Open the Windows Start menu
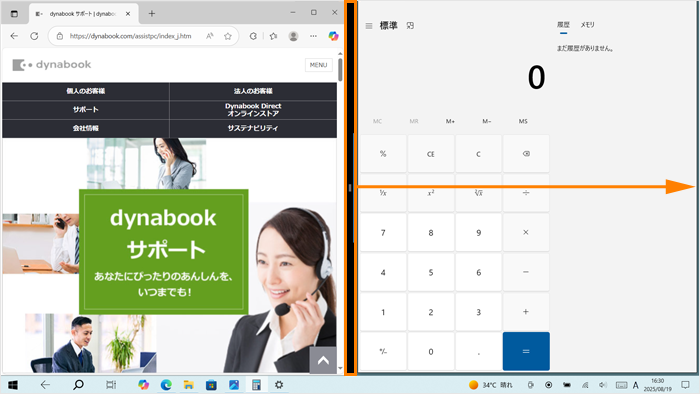This screenshot has height=394, width=700. tap(13, 385)
